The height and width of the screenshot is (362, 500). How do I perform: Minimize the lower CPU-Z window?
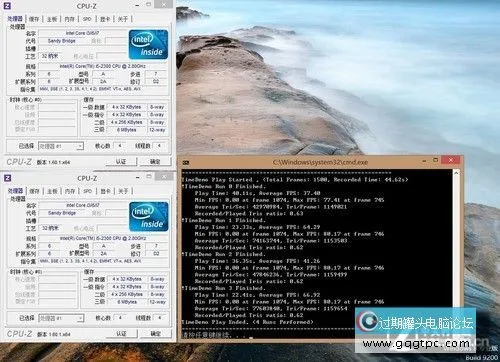[137, 177]
